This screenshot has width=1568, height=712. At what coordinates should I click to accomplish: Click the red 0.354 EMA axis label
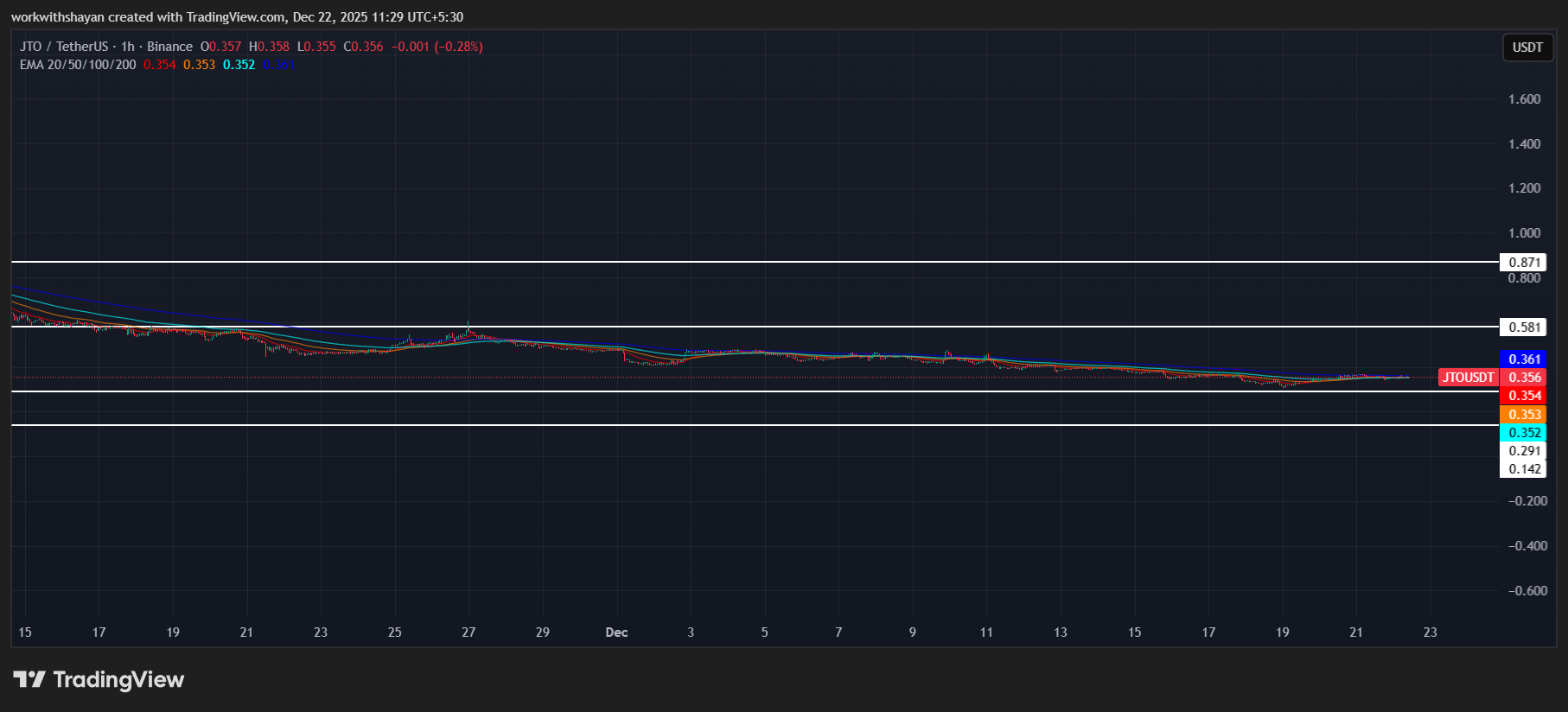click(x=1524, y=396)
